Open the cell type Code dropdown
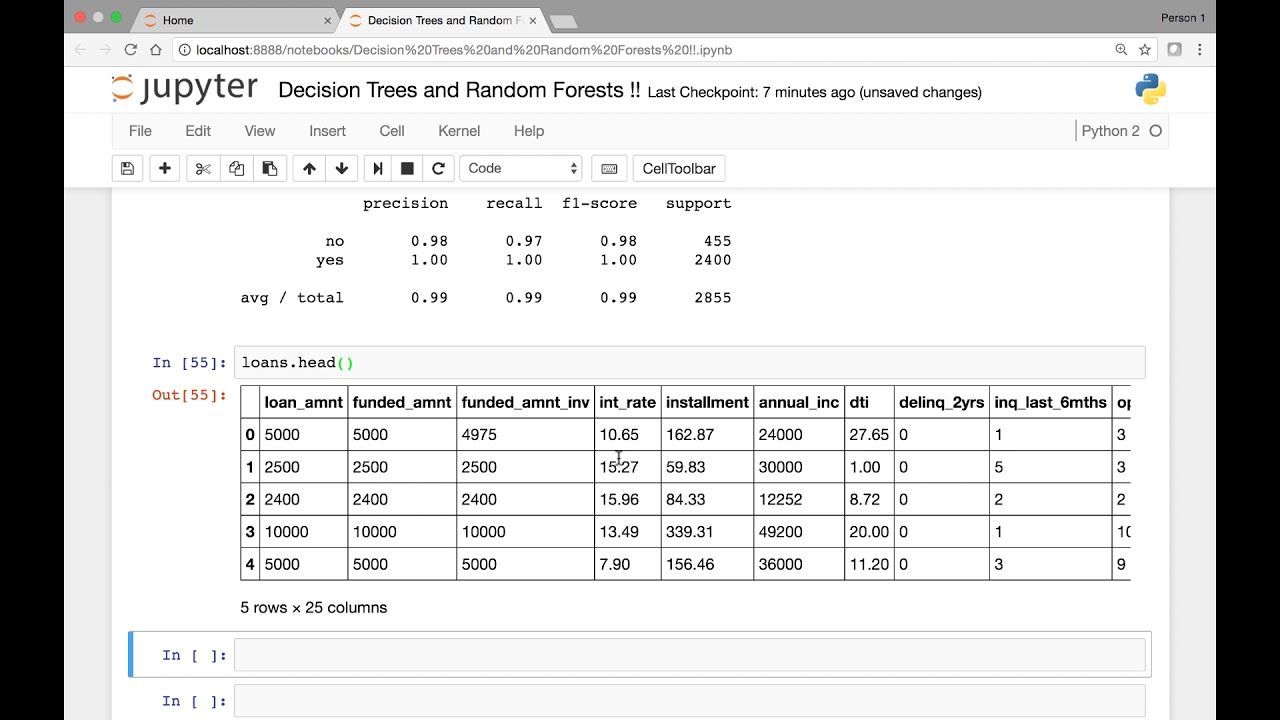The image size is (1280, 720). coord(521,169)
